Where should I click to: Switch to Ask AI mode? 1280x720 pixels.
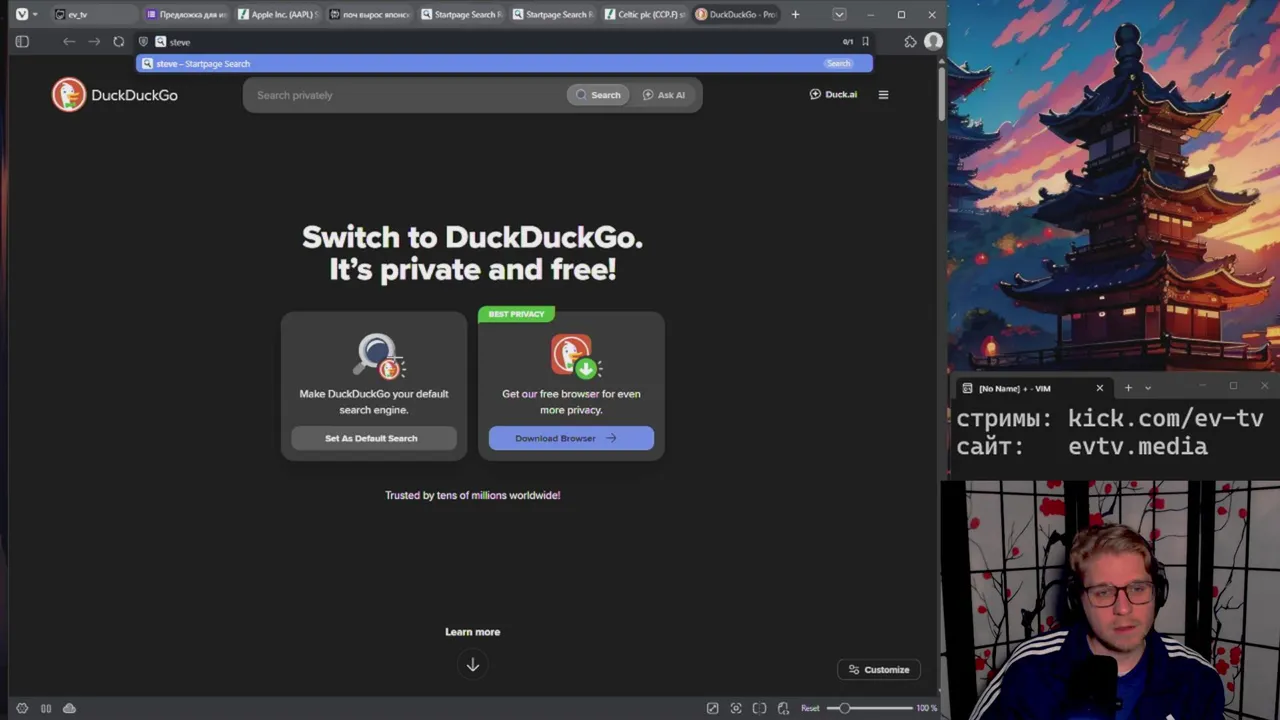click(664, 95)
